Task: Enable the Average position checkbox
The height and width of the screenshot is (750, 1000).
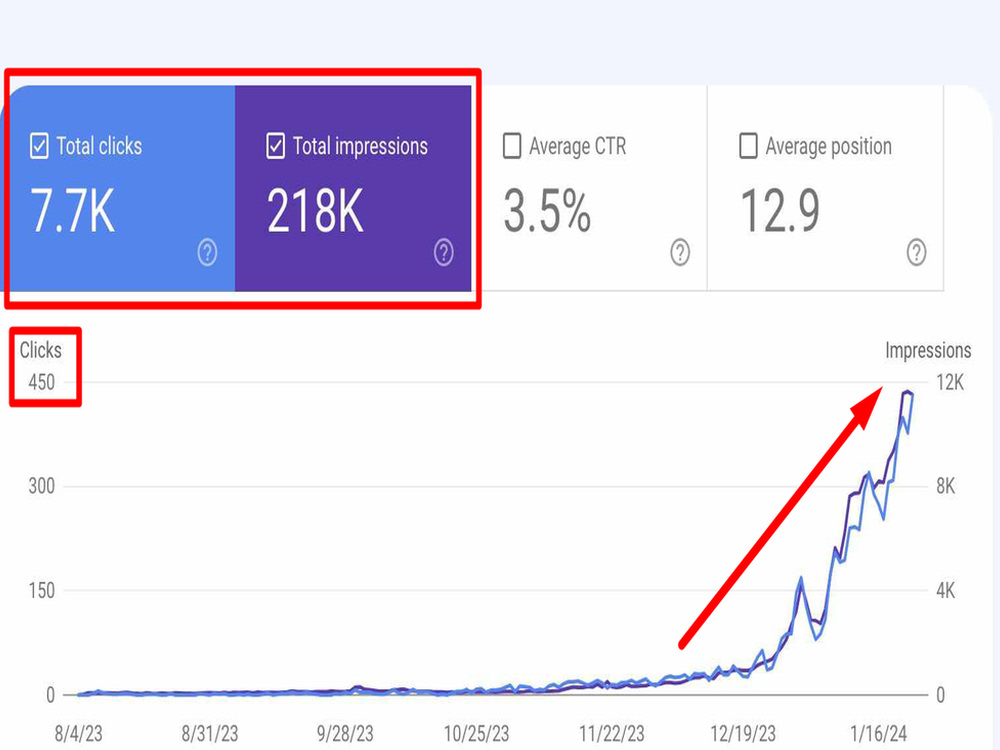Action: (x=748, y=145)
